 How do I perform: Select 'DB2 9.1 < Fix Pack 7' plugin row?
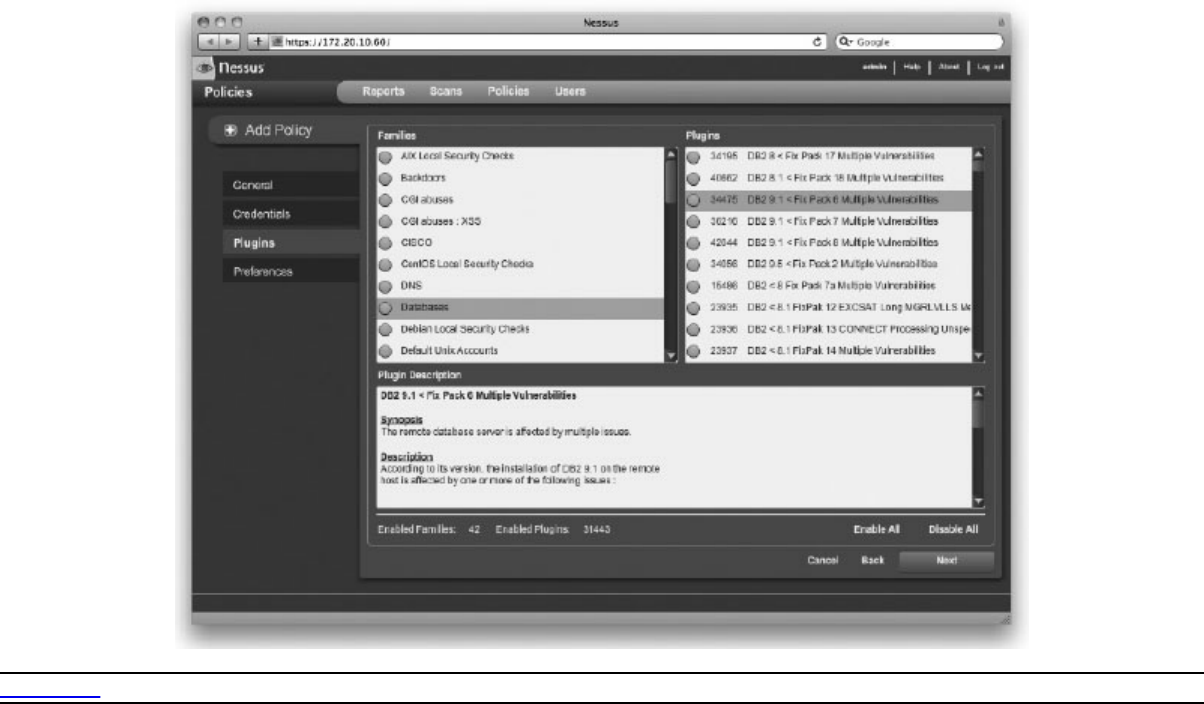(x=829, y=221)
